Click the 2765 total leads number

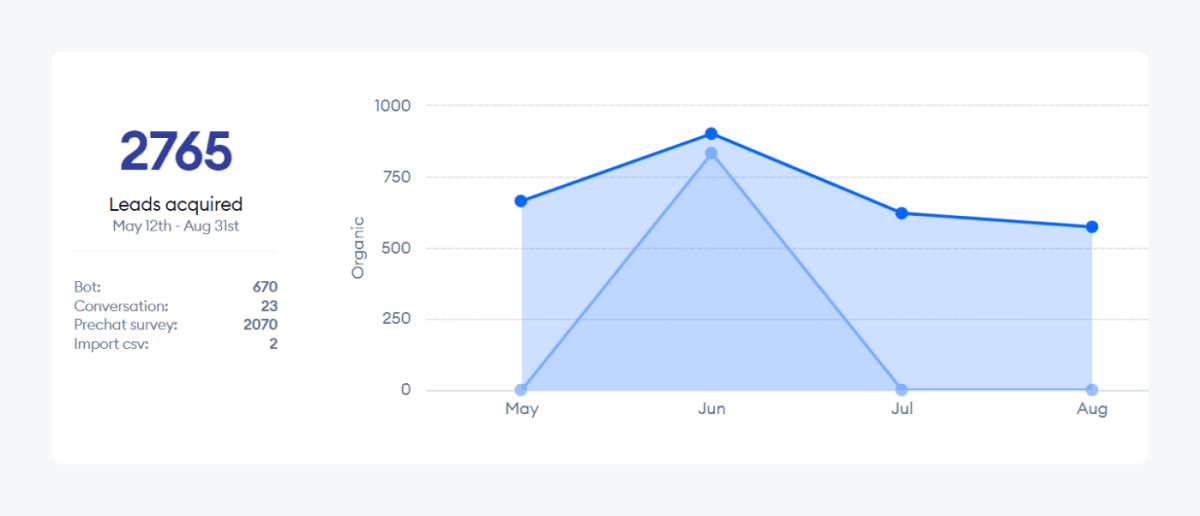176,151
